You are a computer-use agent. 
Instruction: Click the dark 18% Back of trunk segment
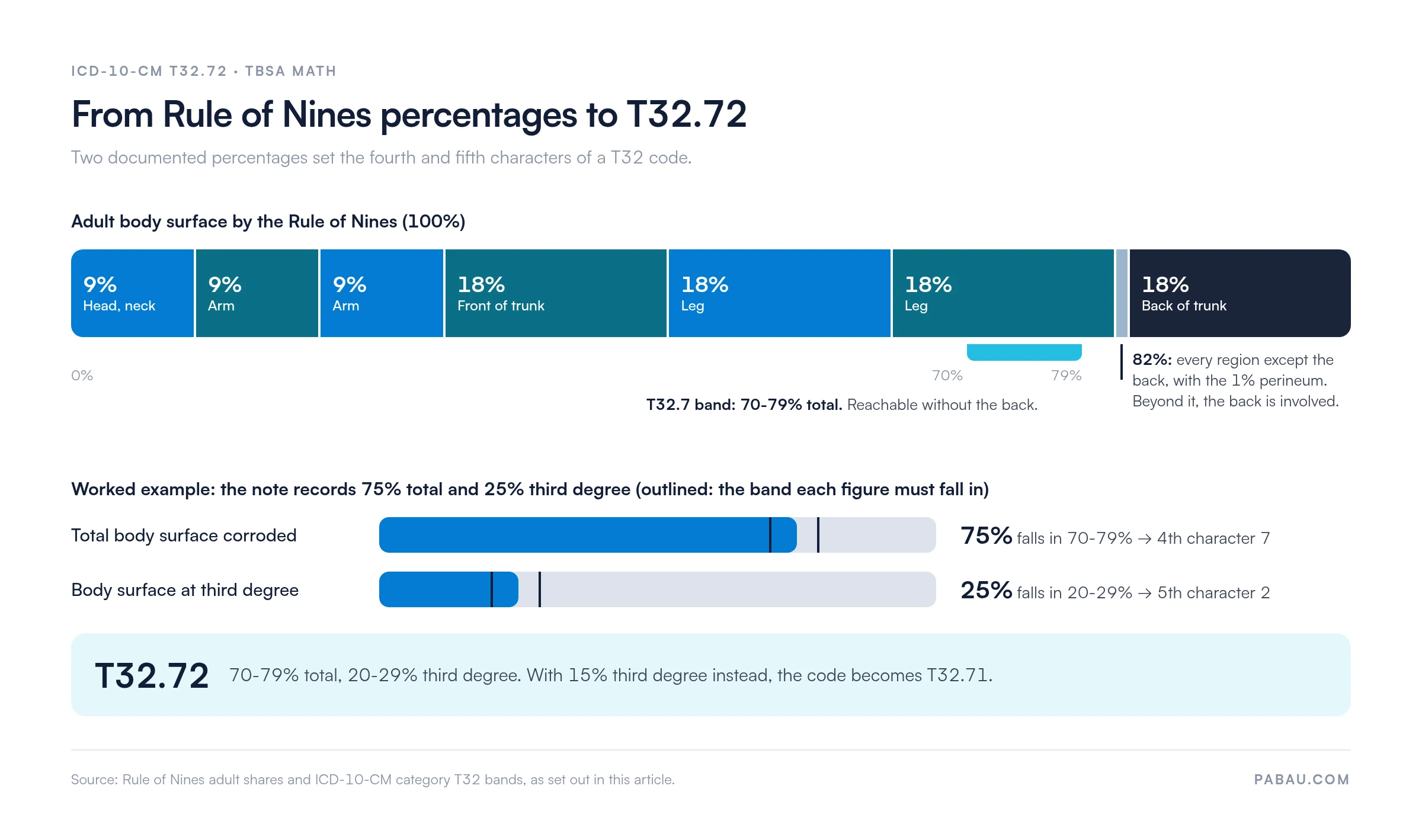[x=1240, y=293]
